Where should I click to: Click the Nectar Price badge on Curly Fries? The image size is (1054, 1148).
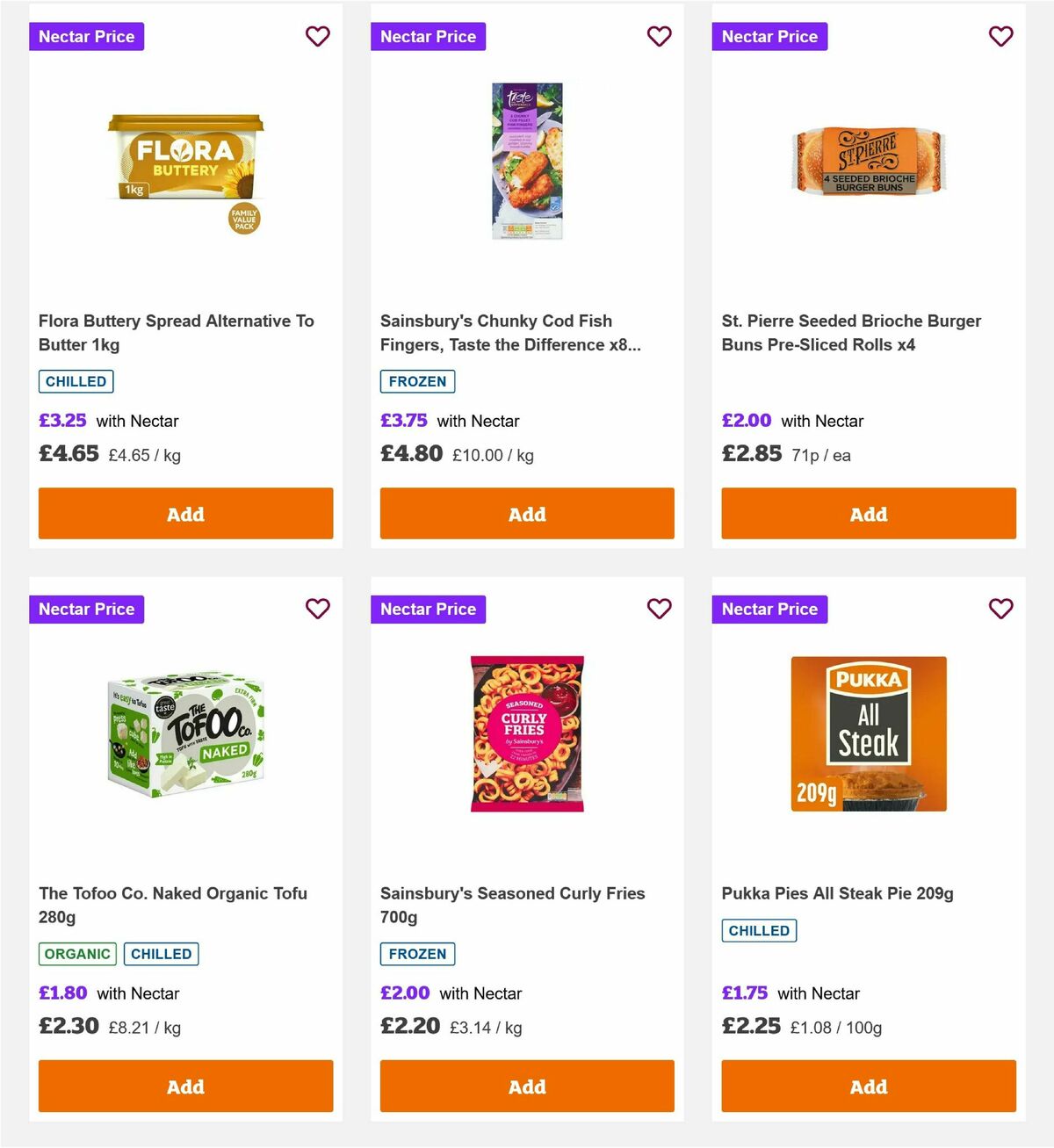(x=428, y=609)
